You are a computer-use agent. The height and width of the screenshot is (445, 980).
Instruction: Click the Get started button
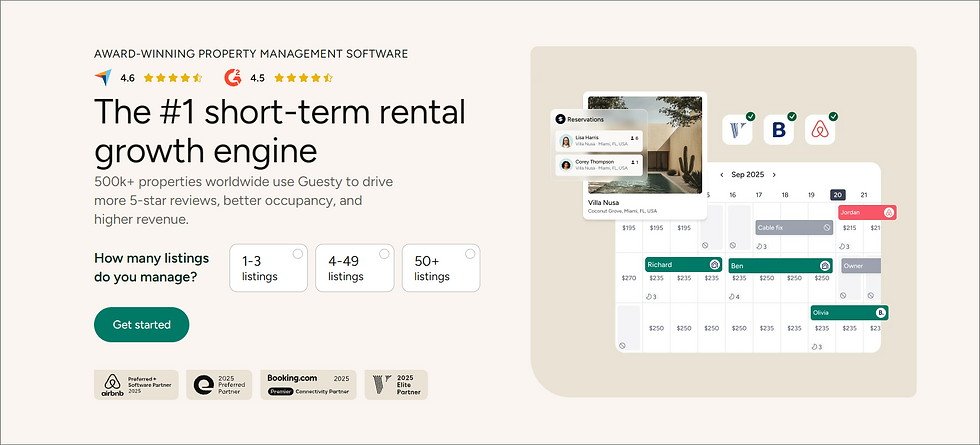click(142, 324)
